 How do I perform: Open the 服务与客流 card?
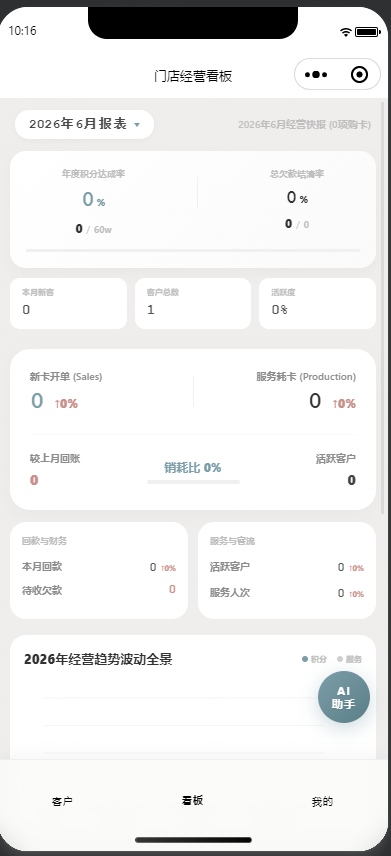point(287,570)
